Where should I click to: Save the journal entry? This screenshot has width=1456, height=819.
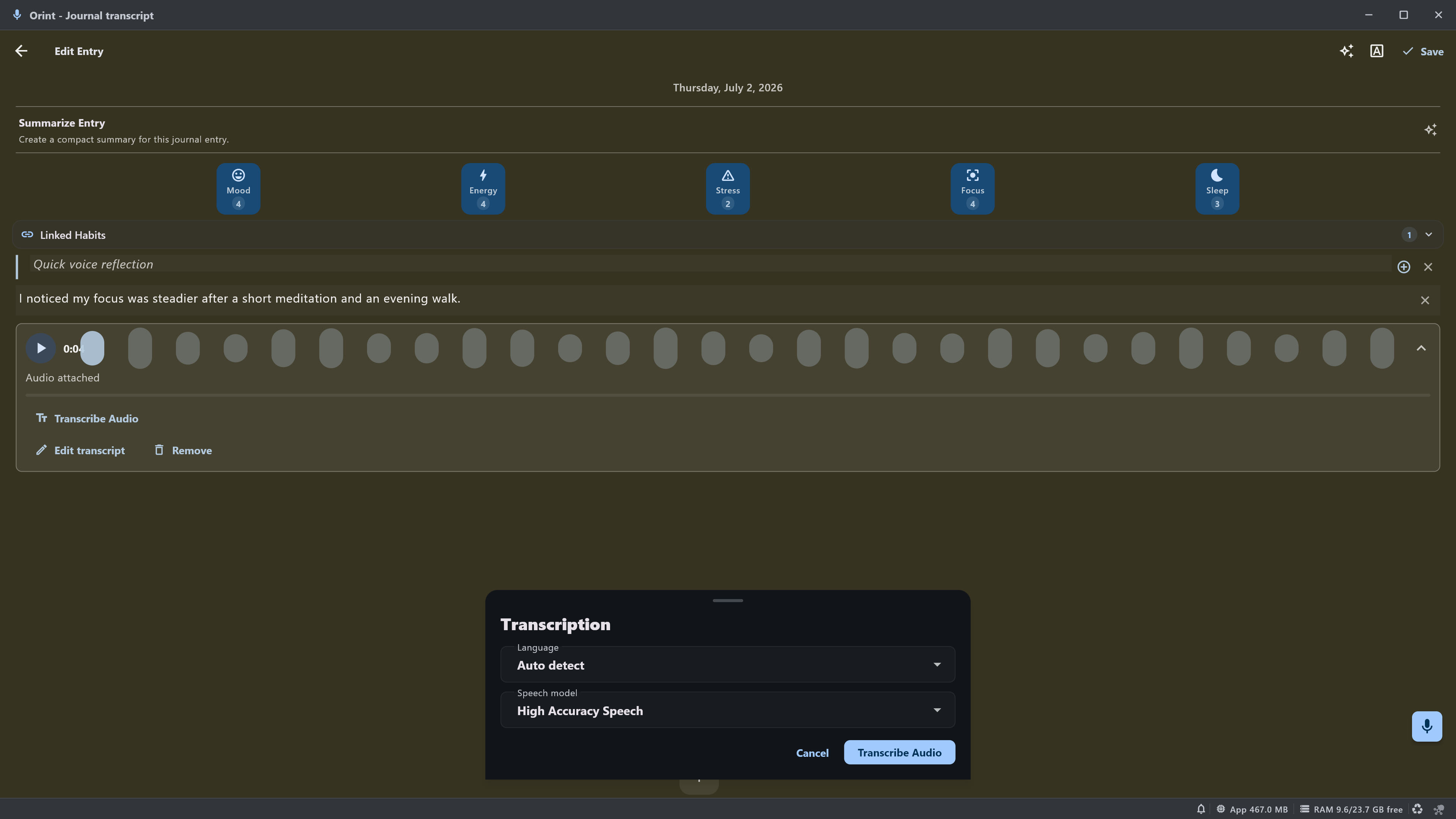pos(1423,52)
